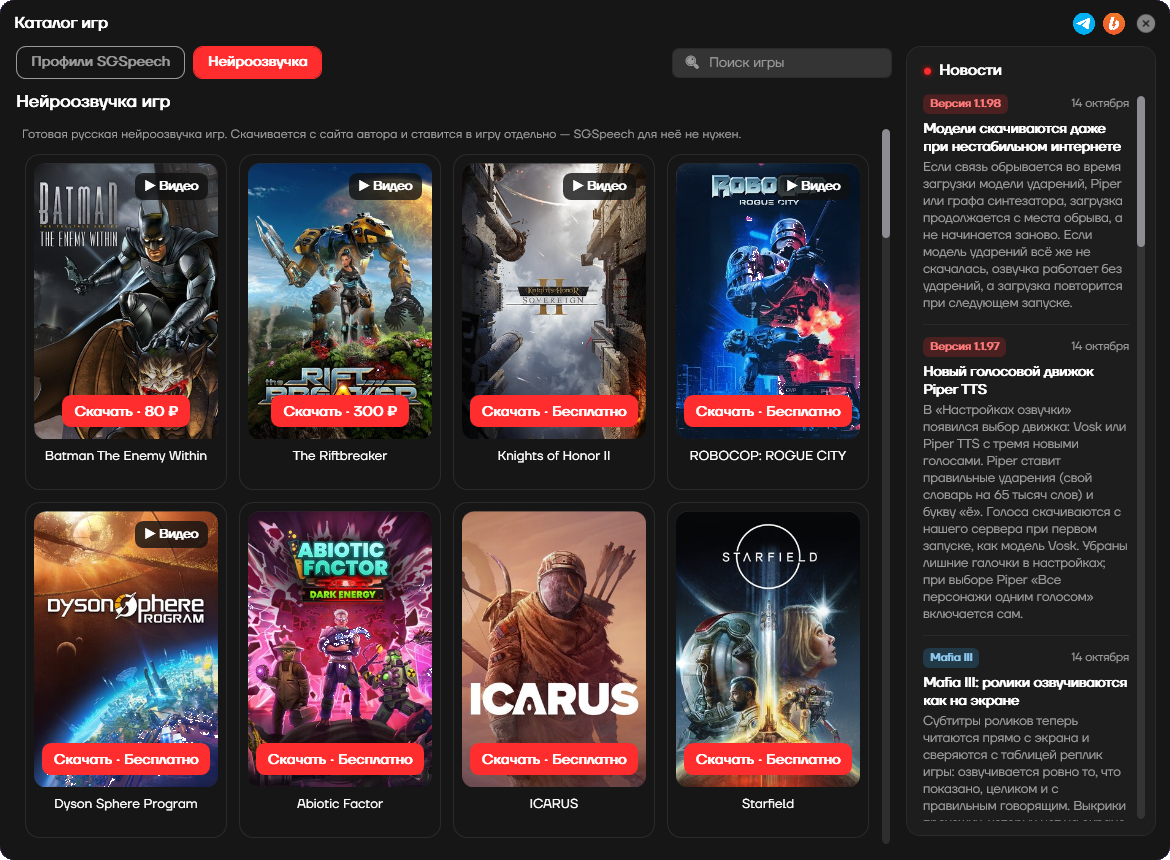
Task: Click the game catalog vertical scrollbar
Action: (x=886, y=184)
